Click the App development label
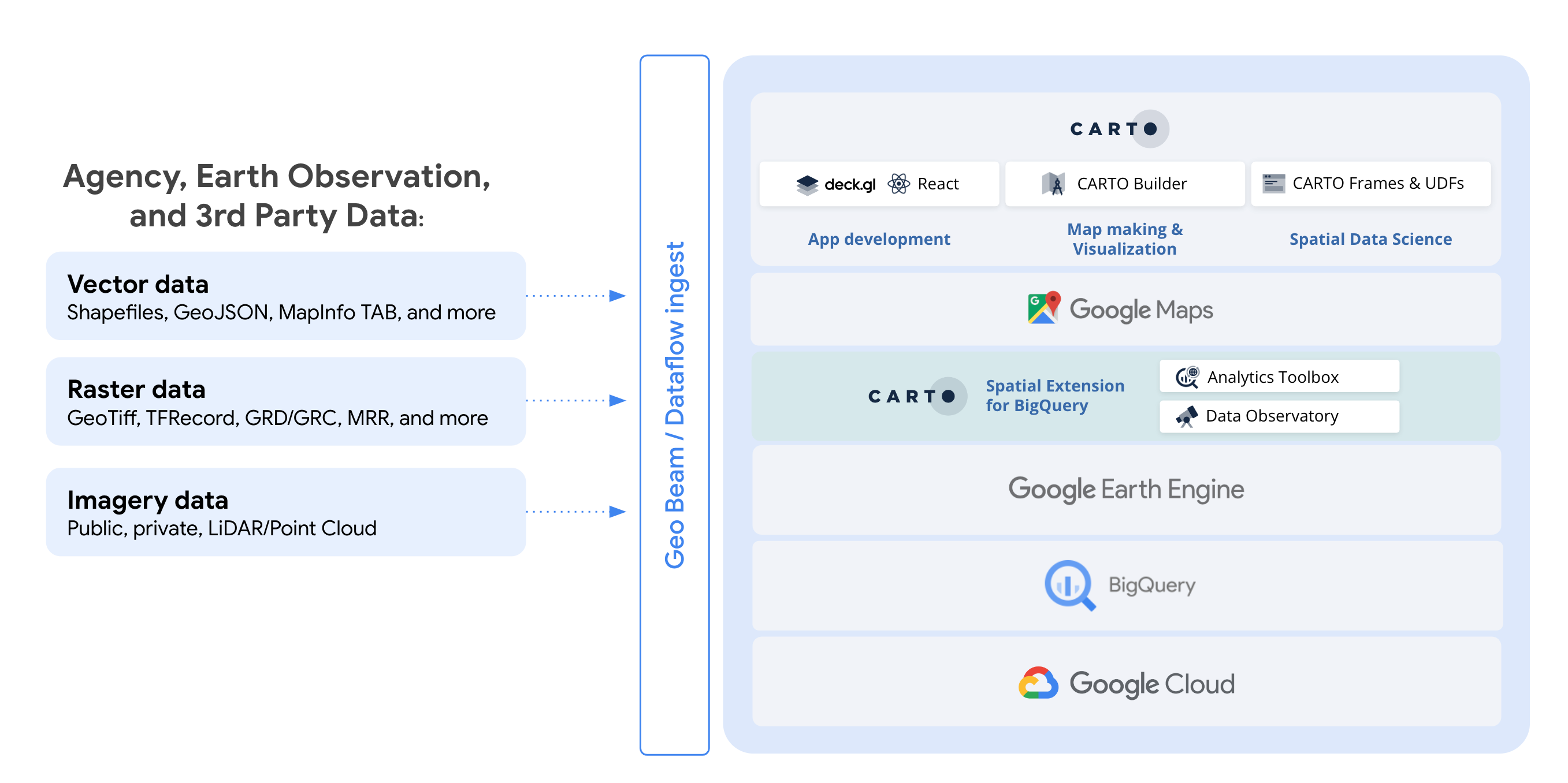 coord(878,239)
